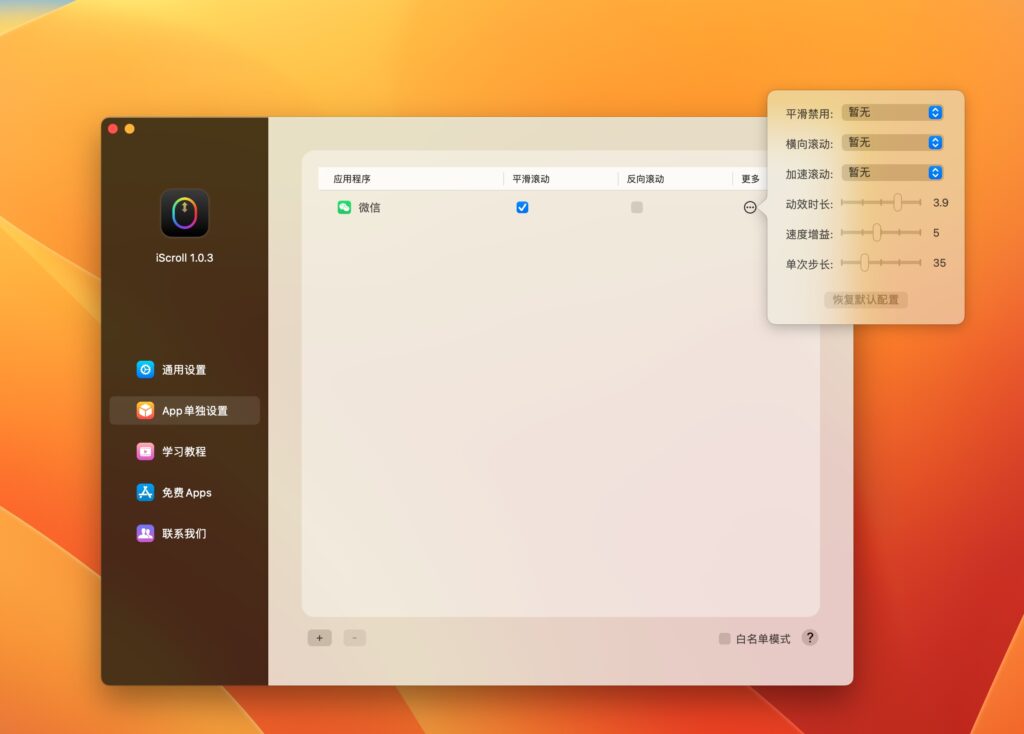The height and width of the screenshot is (734, 1024).
Task: Click the help question mark icon
Action: tap(810, 637)
